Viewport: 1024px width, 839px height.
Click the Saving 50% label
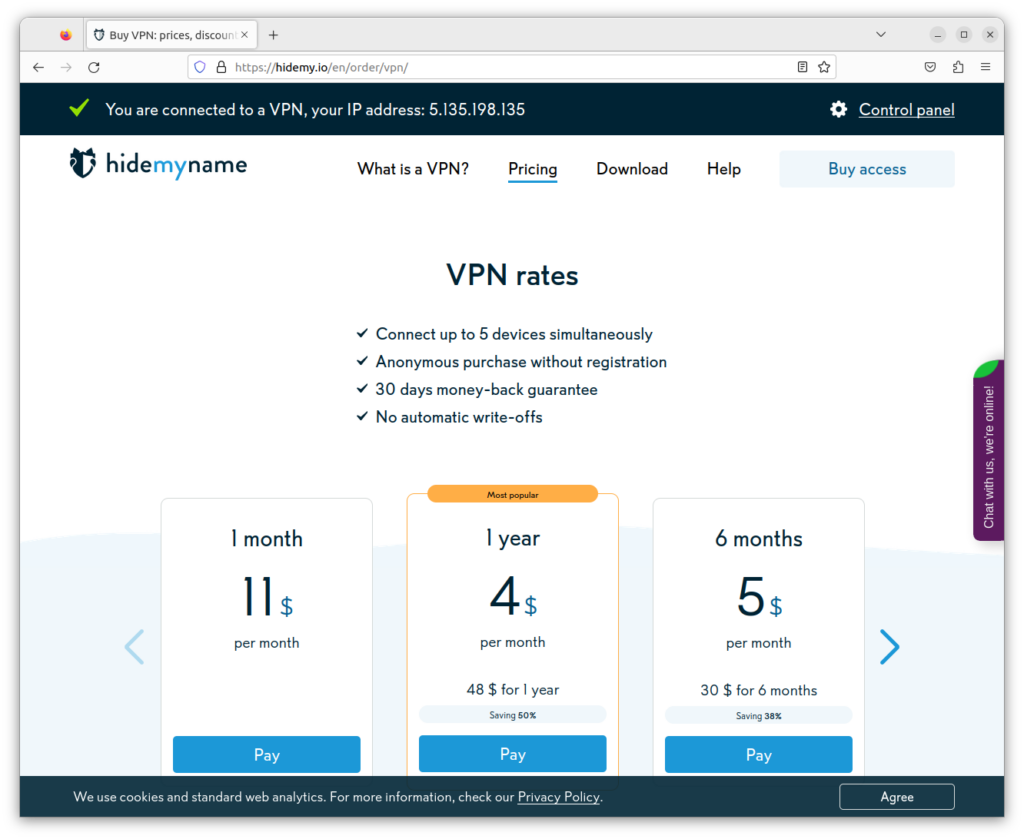[513, 715]
